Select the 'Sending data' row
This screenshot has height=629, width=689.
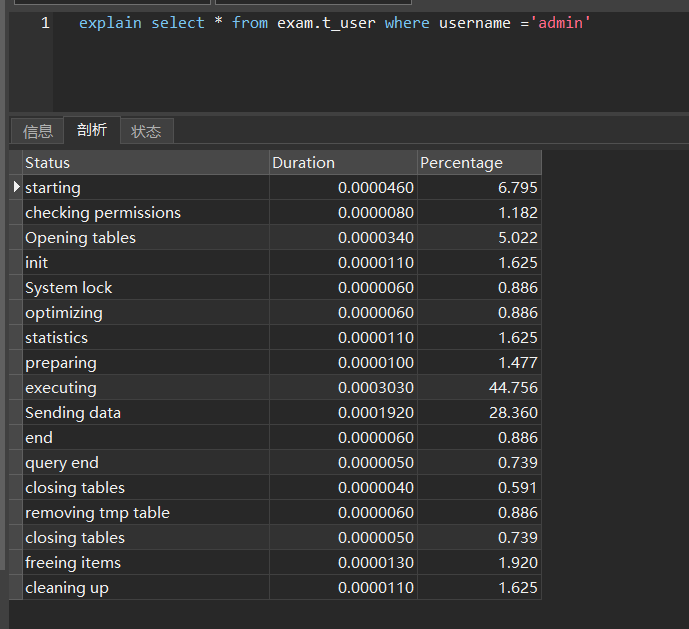282,413
